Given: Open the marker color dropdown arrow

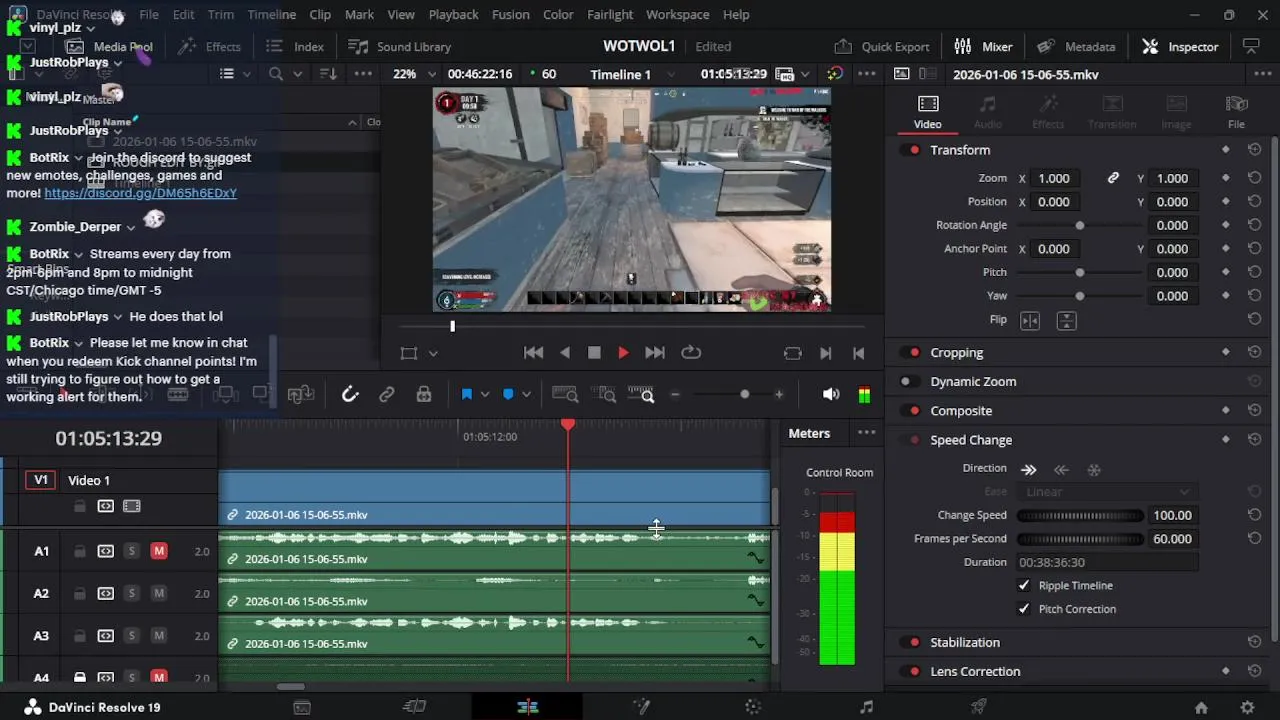Looking at the screenshot, I should coord(526,395).
